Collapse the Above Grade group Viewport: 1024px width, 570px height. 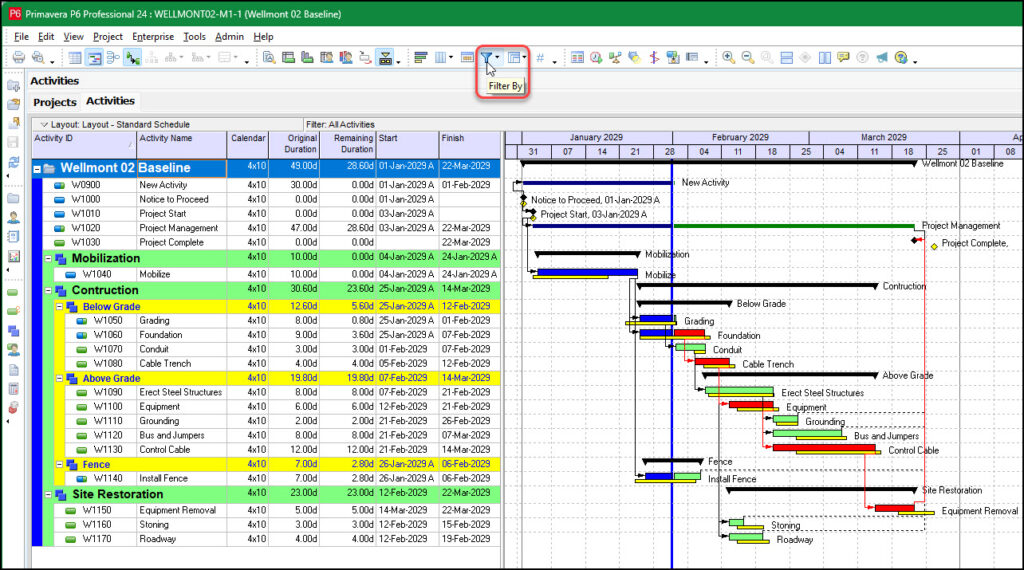tap(59, 378)
